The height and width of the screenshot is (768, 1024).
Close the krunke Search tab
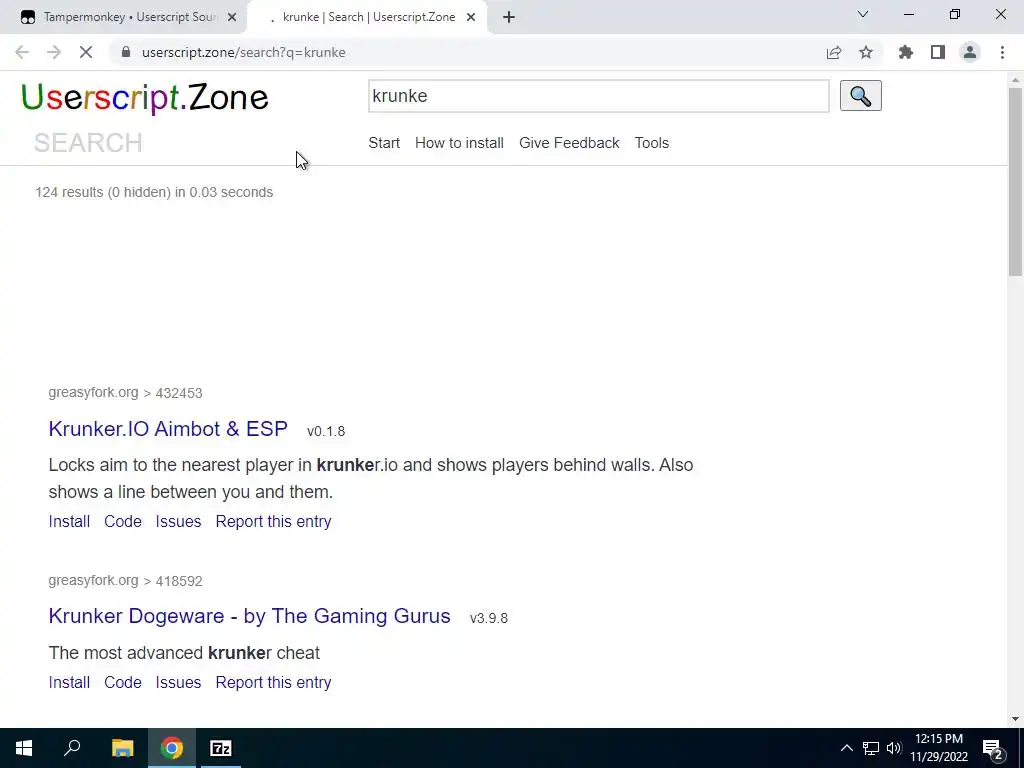(x=471, y=17)
